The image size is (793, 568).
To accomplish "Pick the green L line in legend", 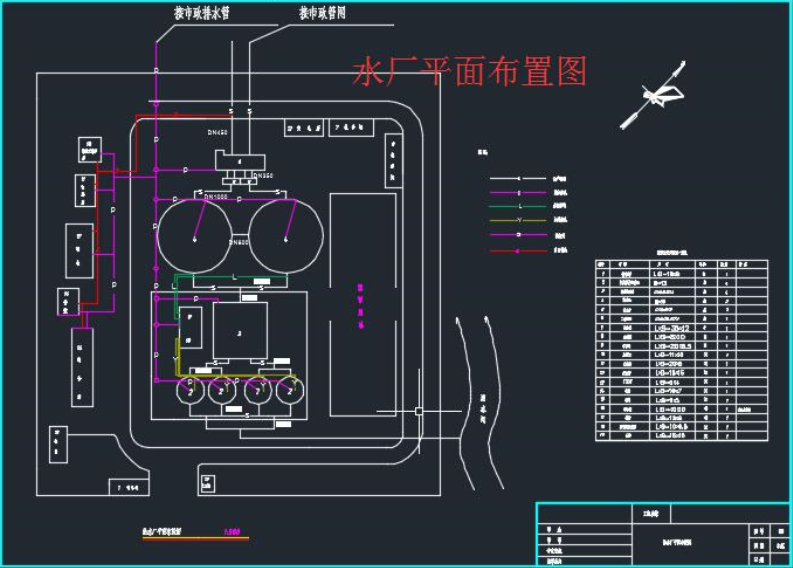I will [x=518, y=206].
